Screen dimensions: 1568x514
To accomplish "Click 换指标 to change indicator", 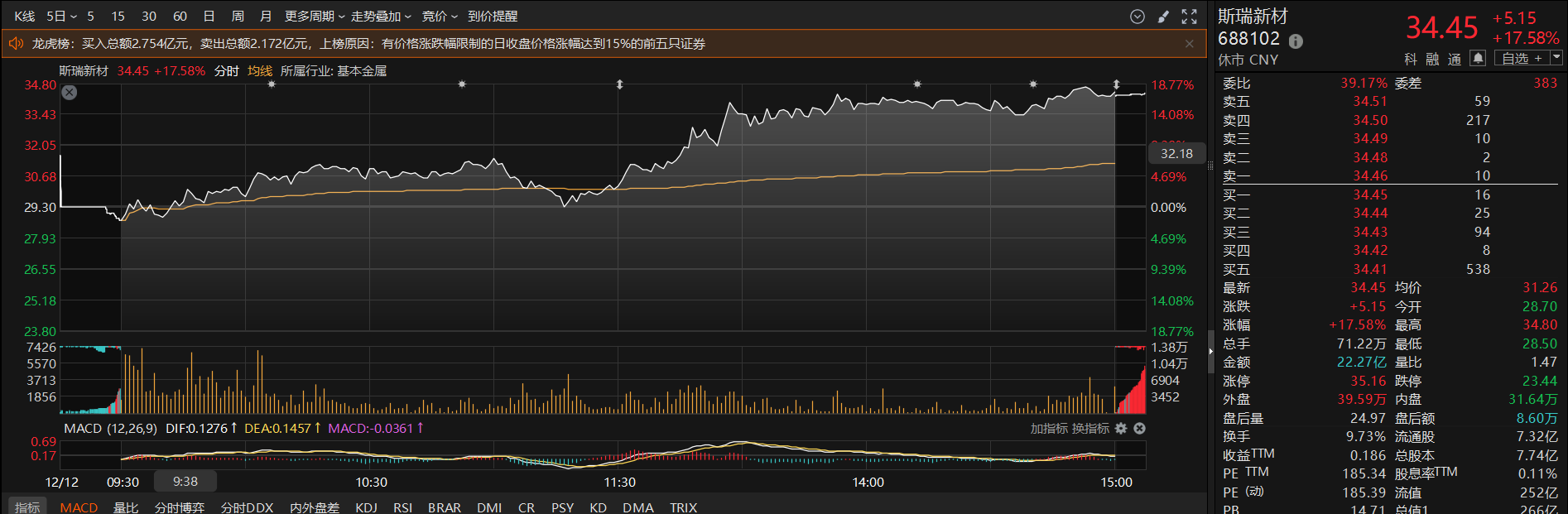I will coord(1090,429).
